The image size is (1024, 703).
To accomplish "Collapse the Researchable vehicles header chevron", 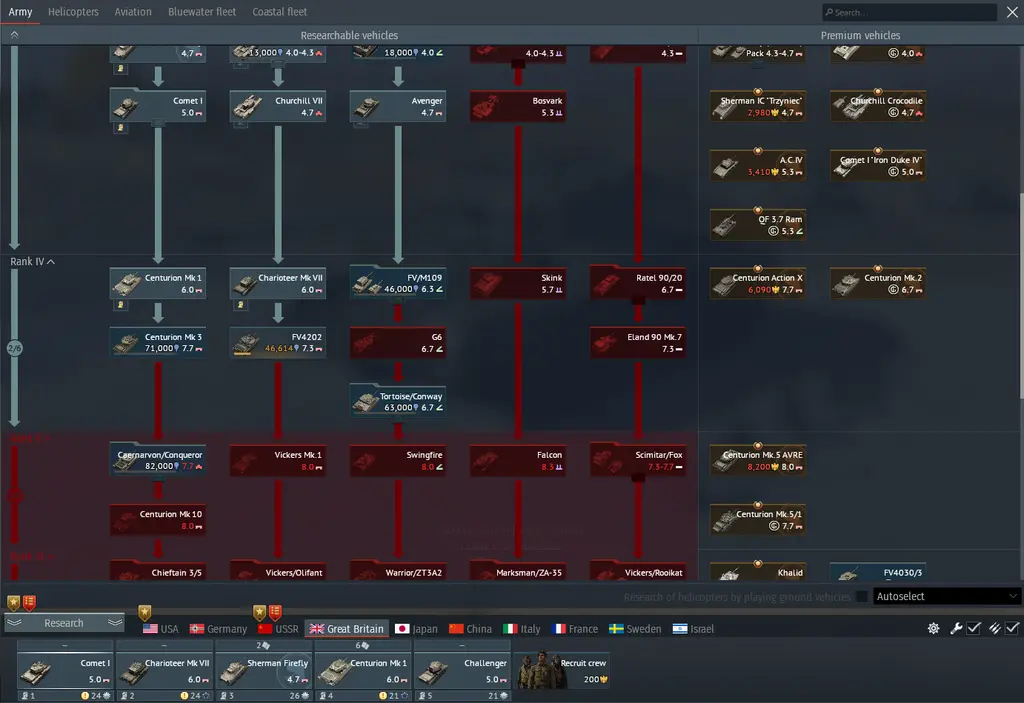I will [x=14, y=35].
